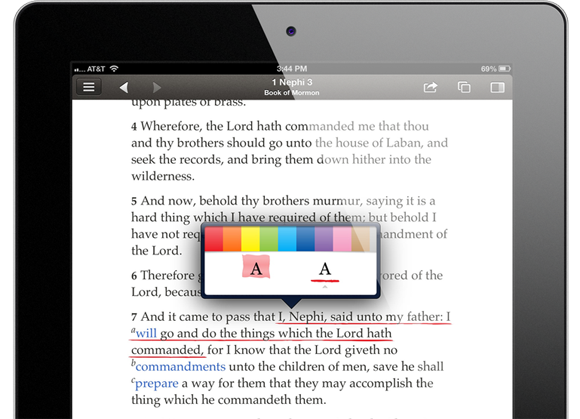Go forward with the right arrow
Screen dimensions: 580x419
coord(157,88)
